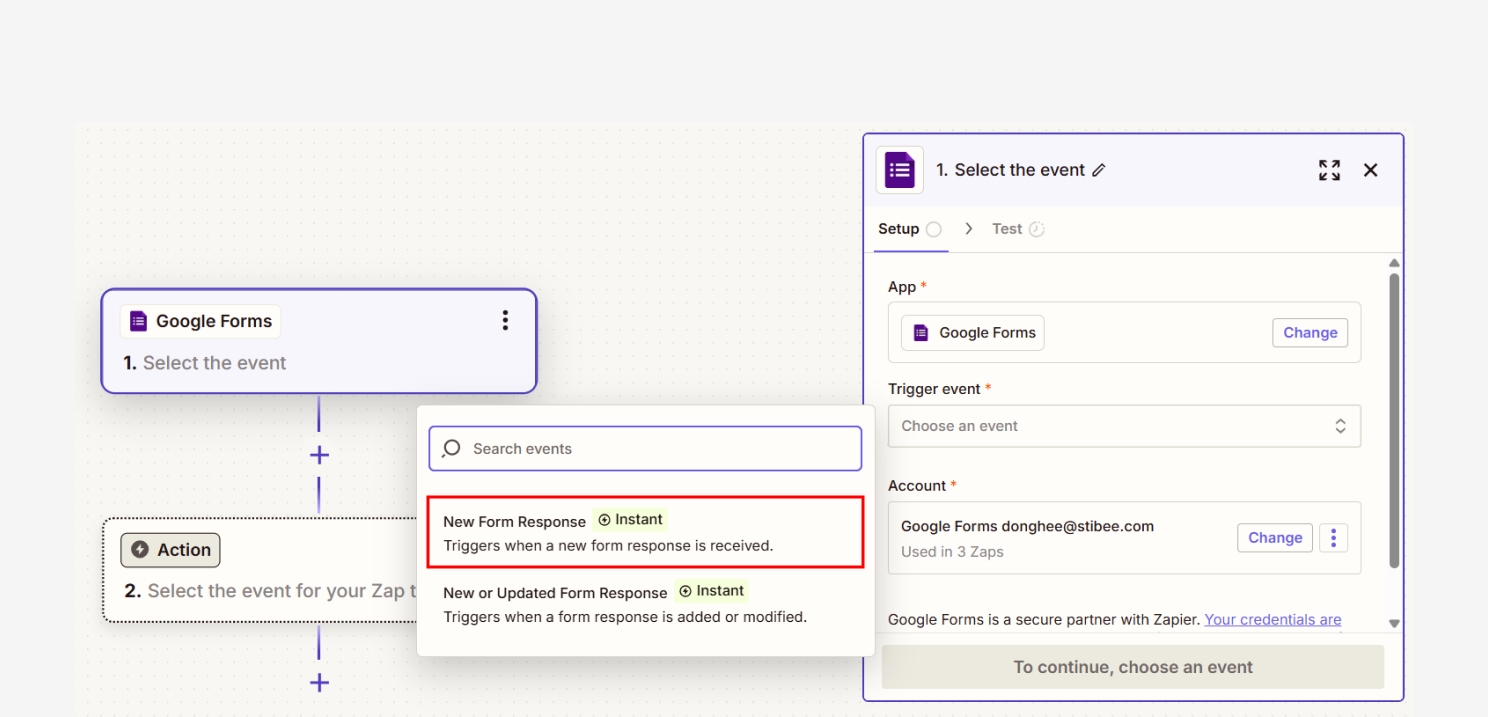
Task: Click chevron between Setup and Test
Action: (968, 229)
